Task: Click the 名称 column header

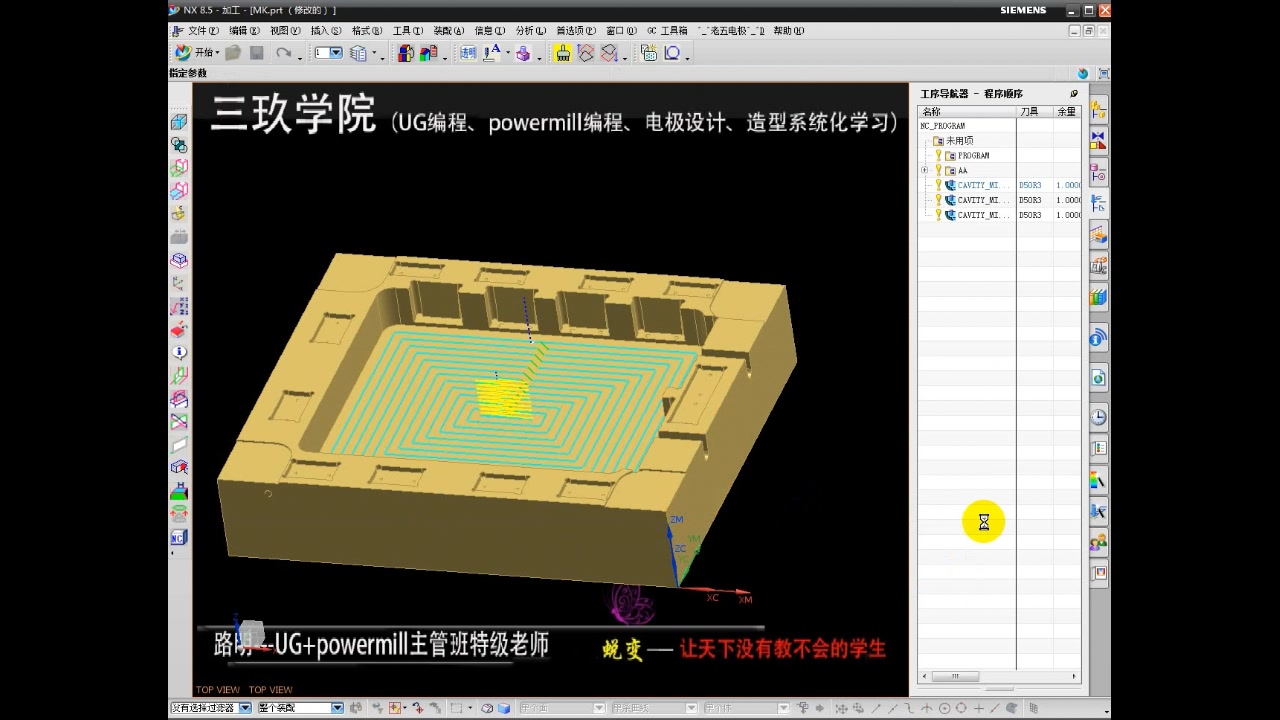Action: 967,112
